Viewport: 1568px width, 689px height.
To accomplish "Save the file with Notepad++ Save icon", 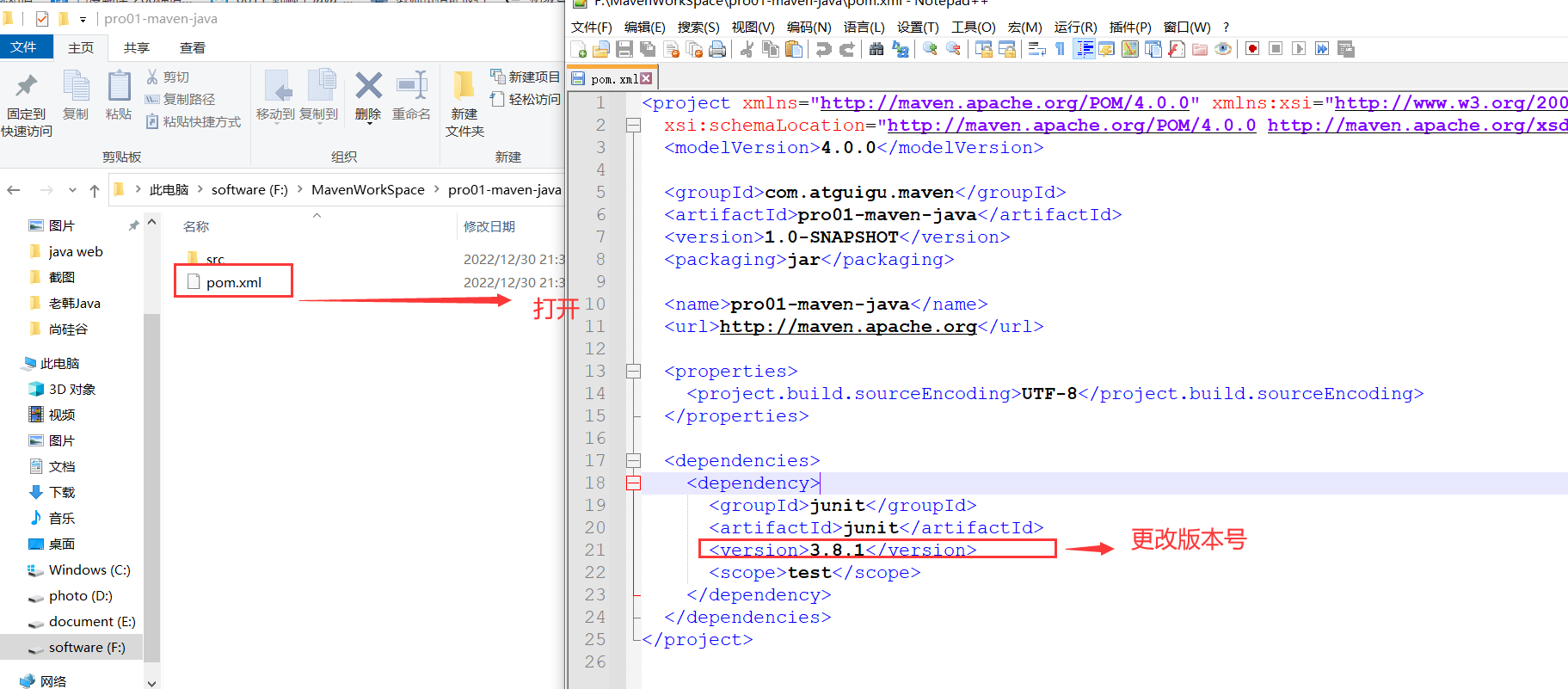I will click(x=624, y=49).
